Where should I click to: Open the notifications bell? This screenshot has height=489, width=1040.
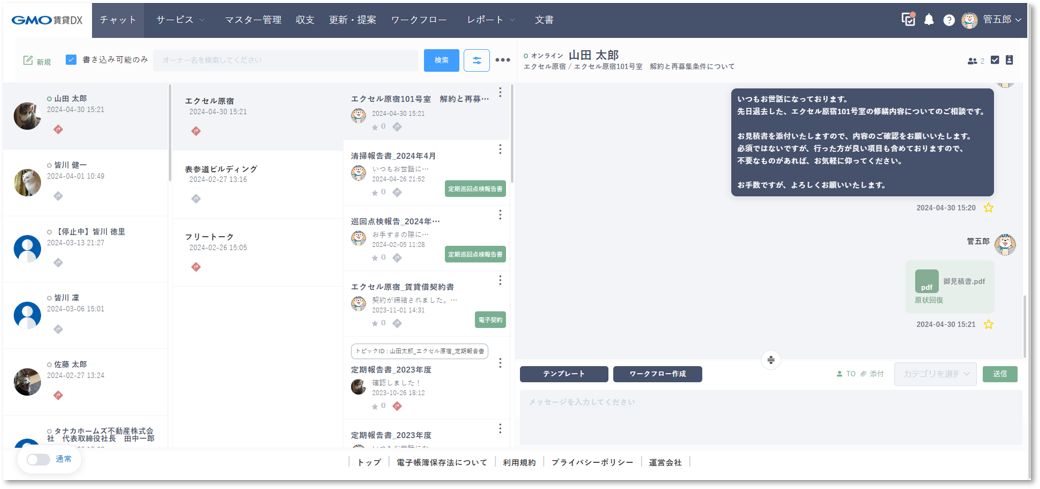click(x=929, y=20)
